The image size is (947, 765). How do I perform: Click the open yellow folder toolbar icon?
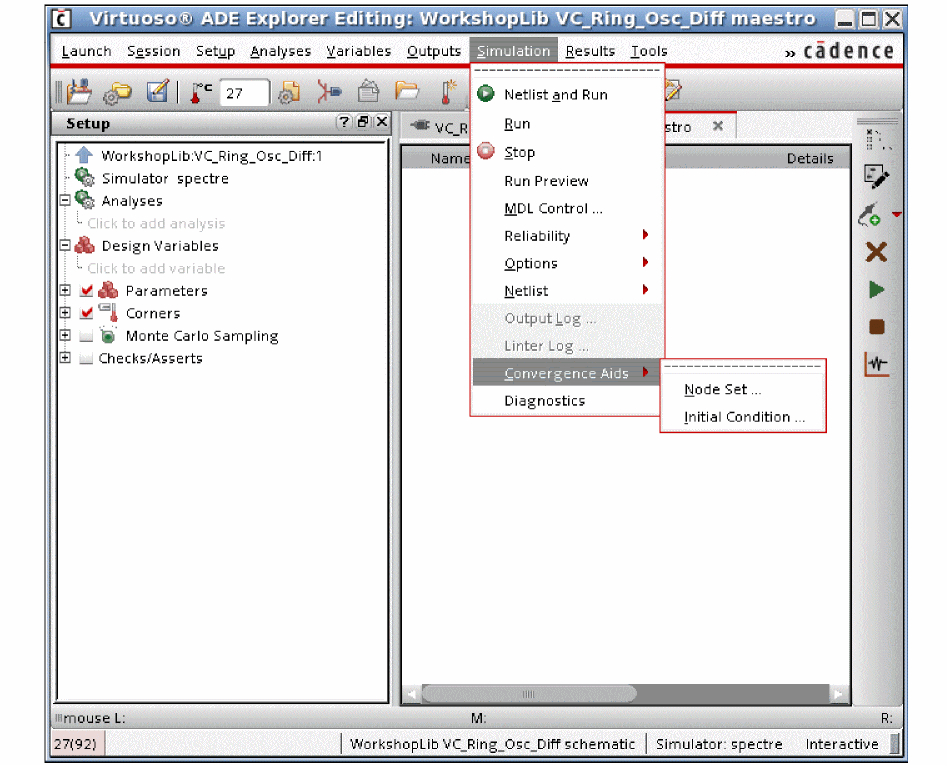click(x=406, y=91)
